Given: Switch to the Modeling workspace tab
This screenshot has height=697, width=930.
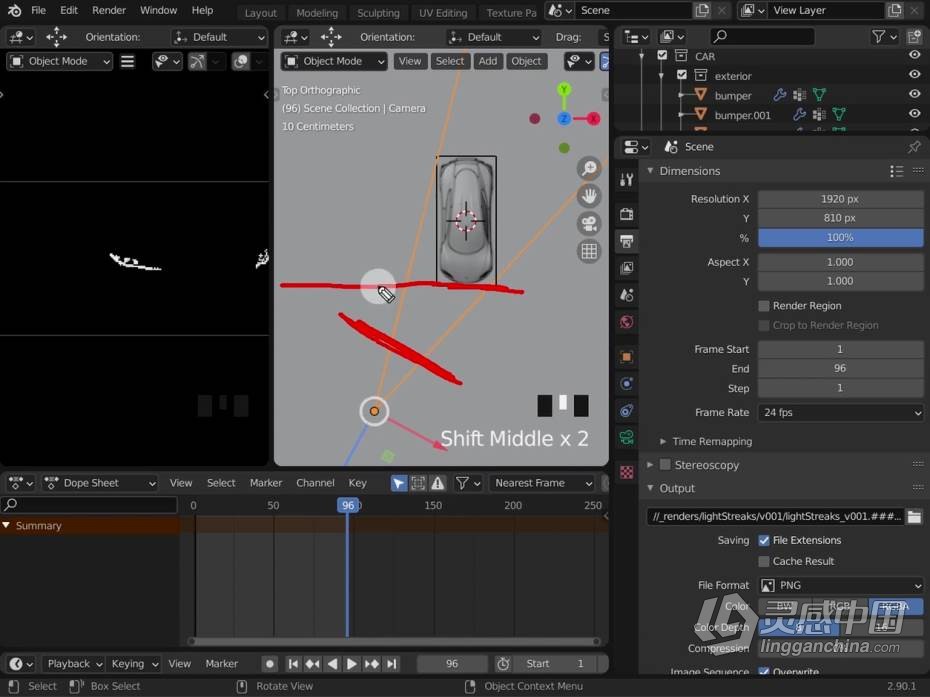Looking at the screenshot, I should click(317, 12).
